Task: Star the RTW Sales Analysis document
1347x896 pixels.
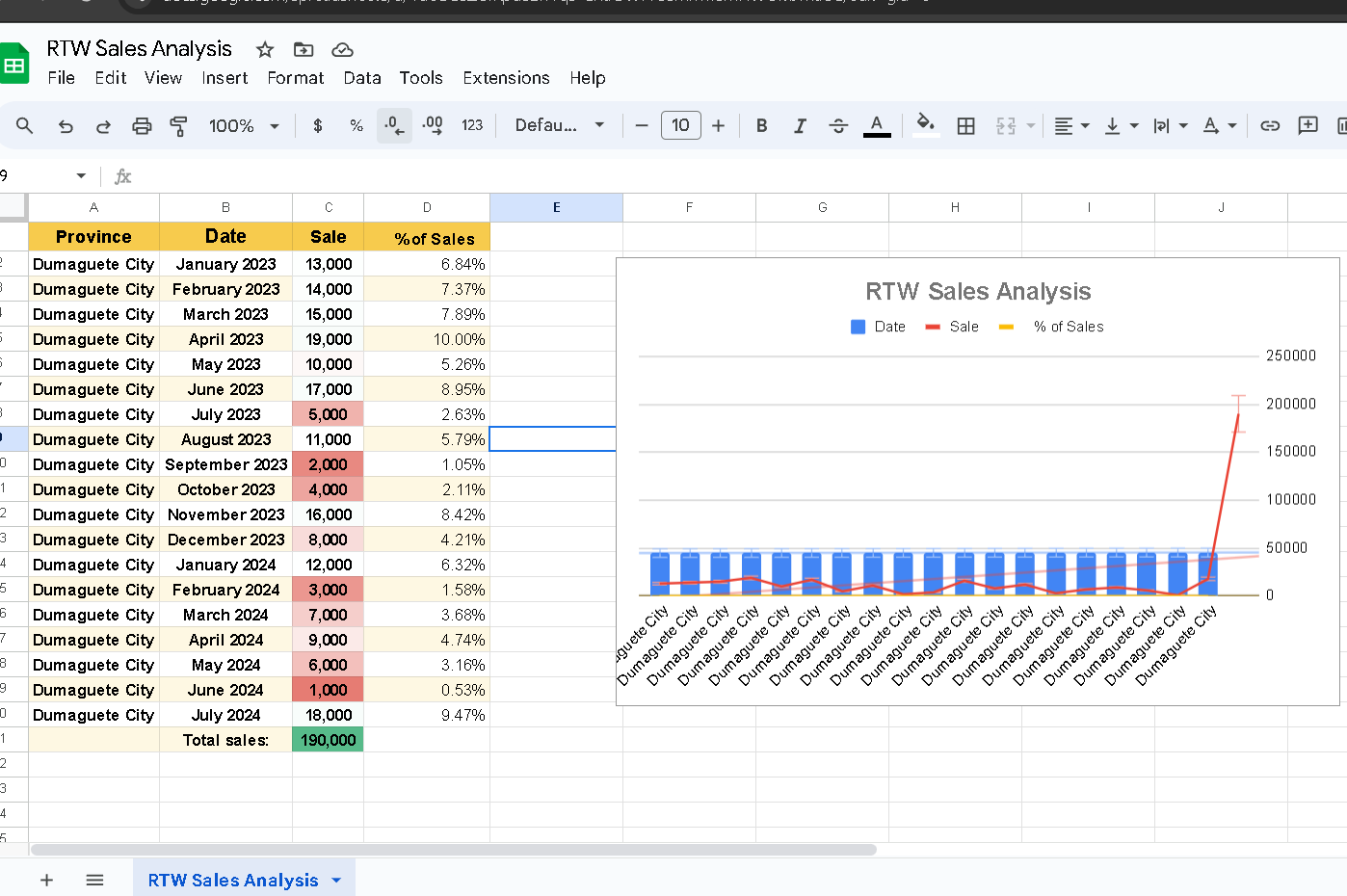Action: tap(265, 49)
